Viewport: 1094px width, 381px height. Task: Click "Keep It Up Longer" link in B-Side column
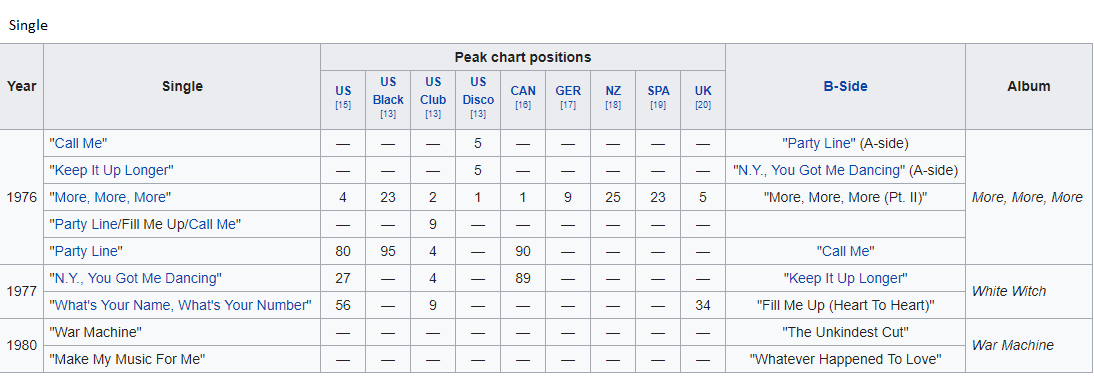[x=845, y=278]
